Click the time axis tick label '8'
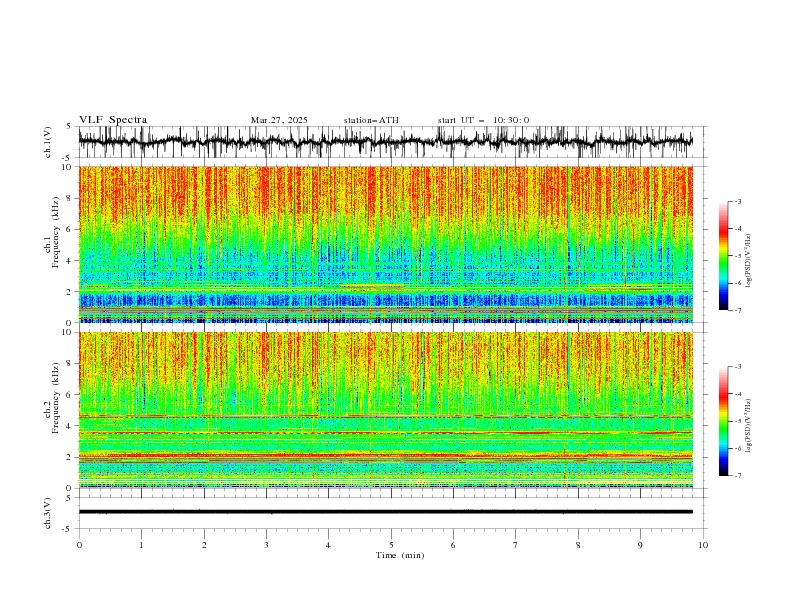Image resolution: width=792 pixels, height=612 pixels. click(x=578, y=545)
